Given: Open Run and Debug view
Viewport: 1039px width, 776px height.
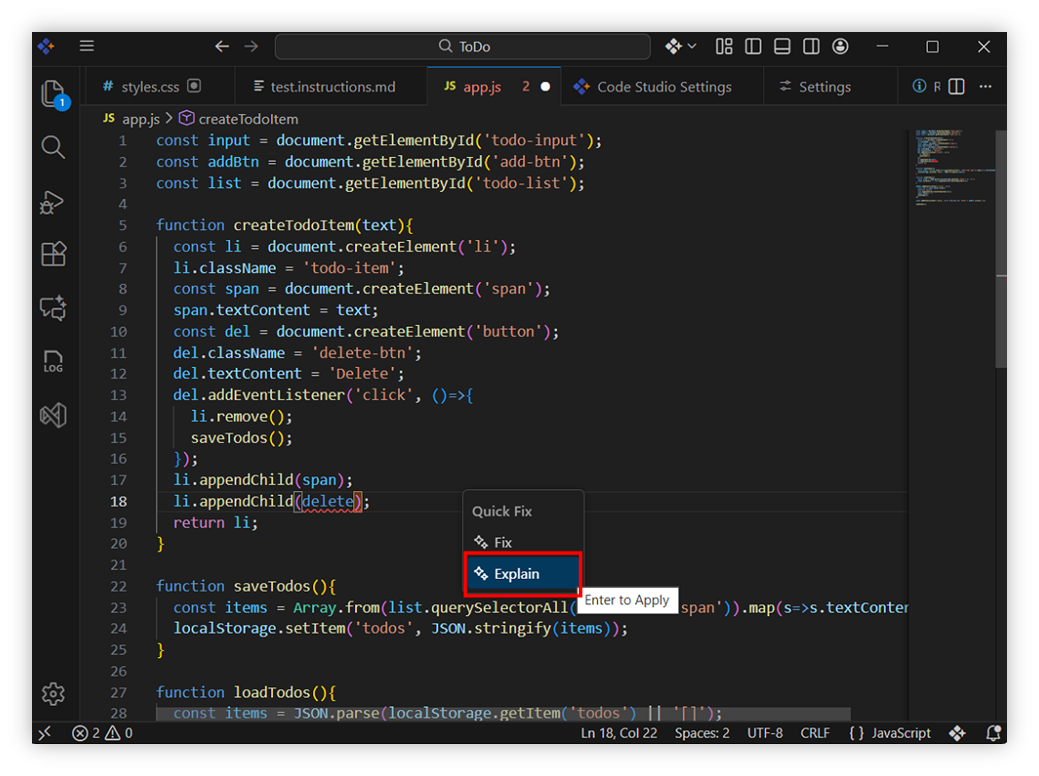Looking at the screenshot, I should (53, 202).
